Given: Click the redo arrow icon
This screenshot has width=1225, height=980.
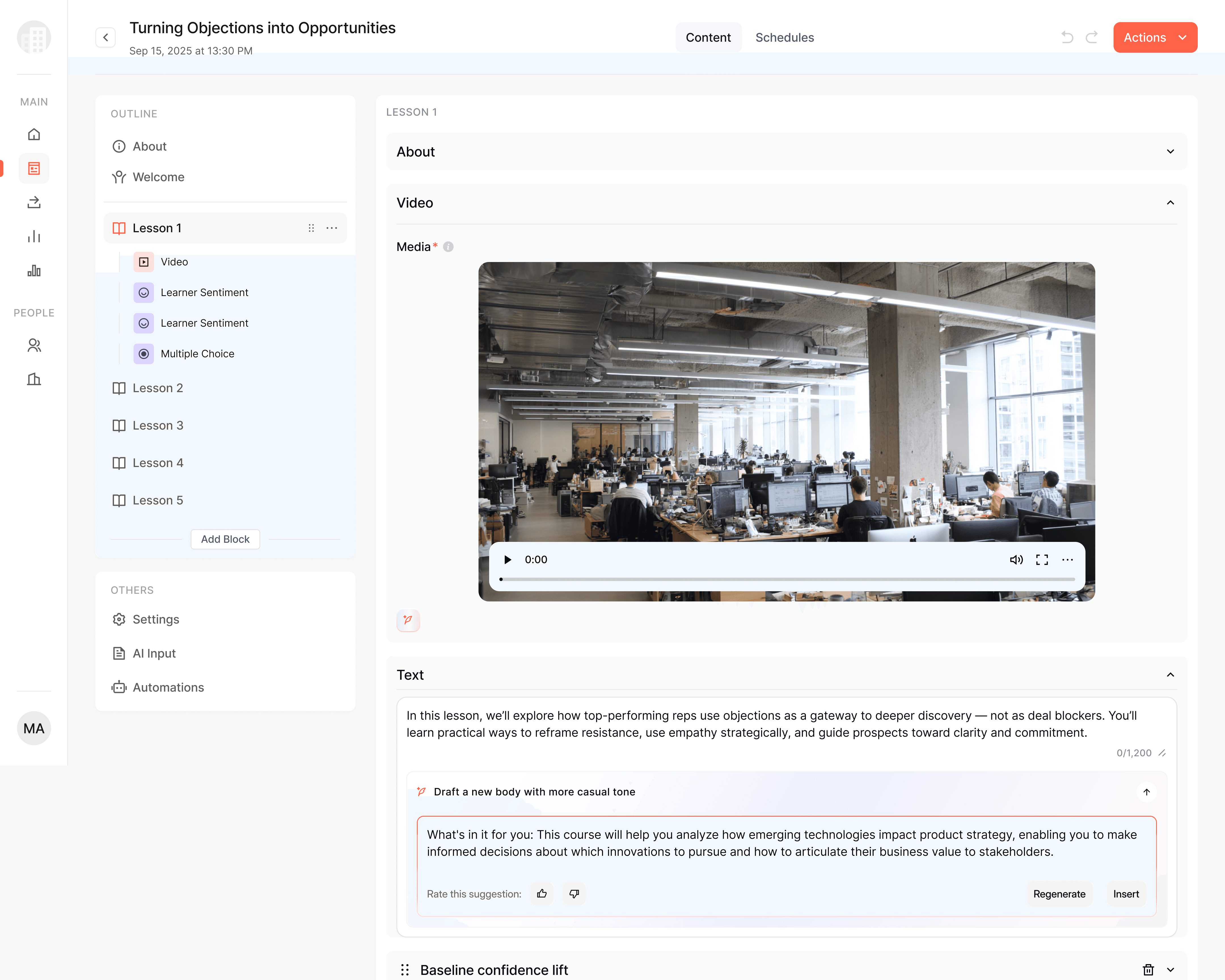Looking at the screenshot, I should coord(1091,37).
